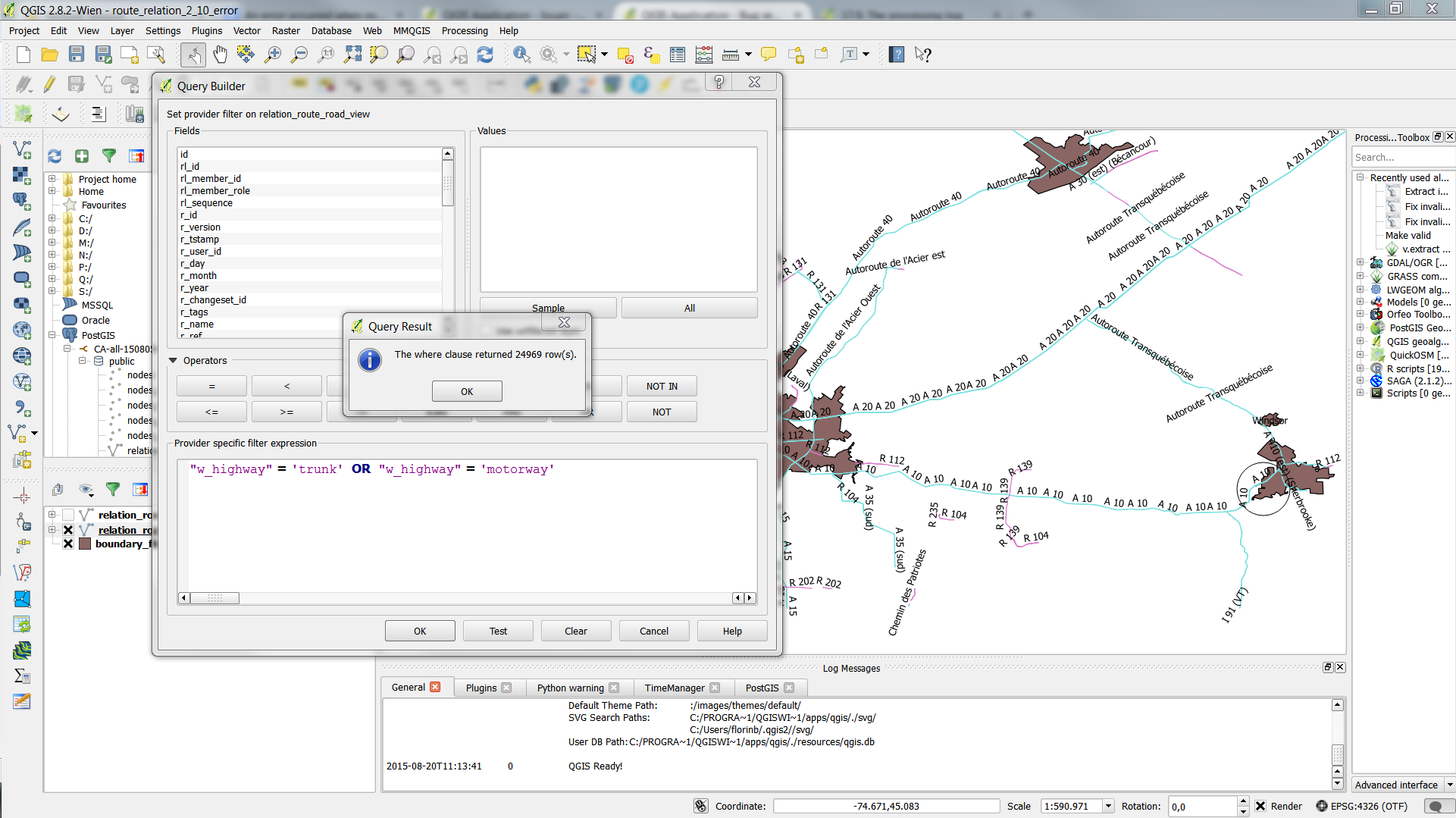
Task: Increase rotation with the stepper arrow
Action: (x=1243, y=801)
